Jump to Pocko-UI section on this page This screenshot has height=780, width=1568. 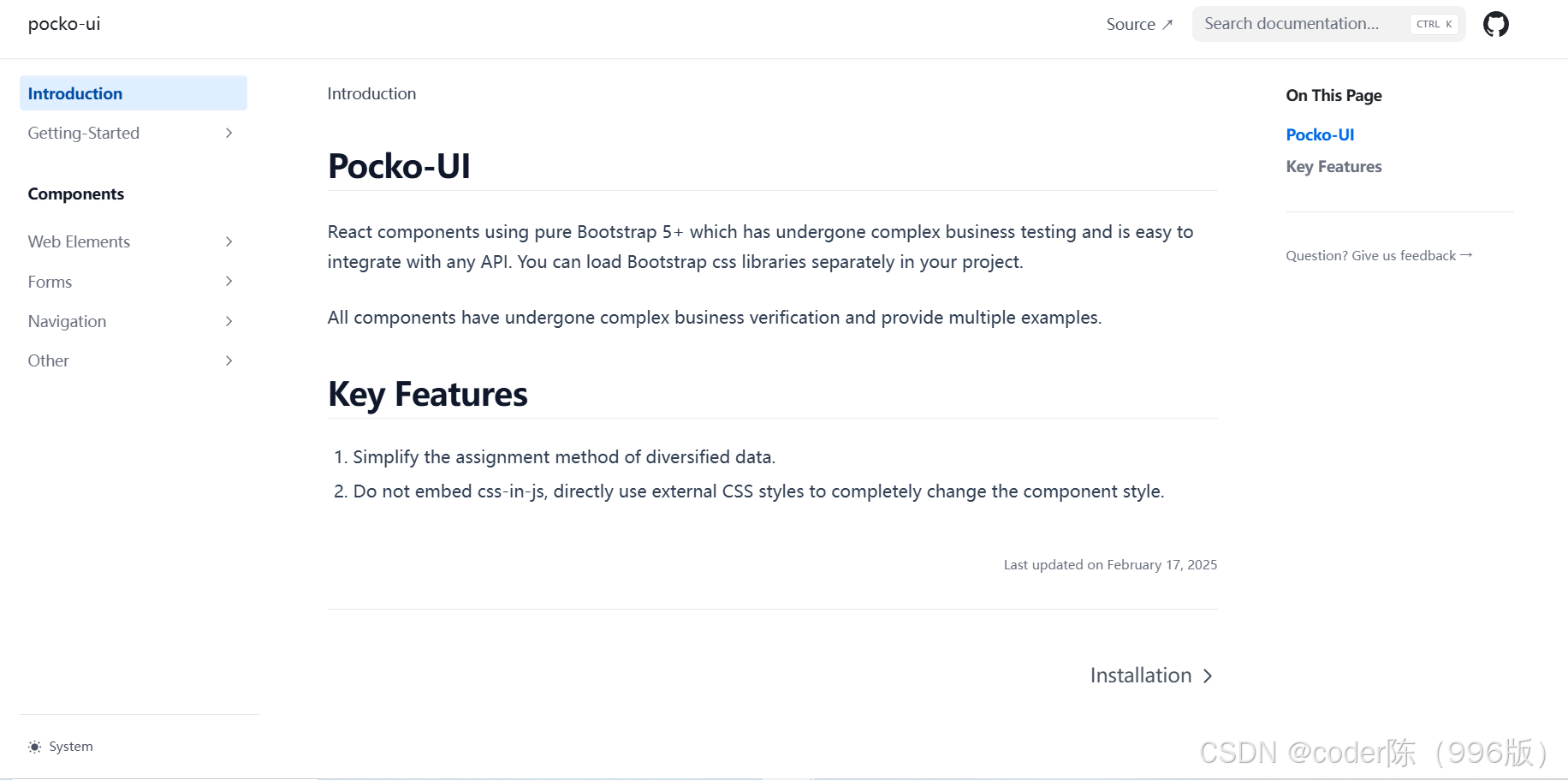point(1320,134)
